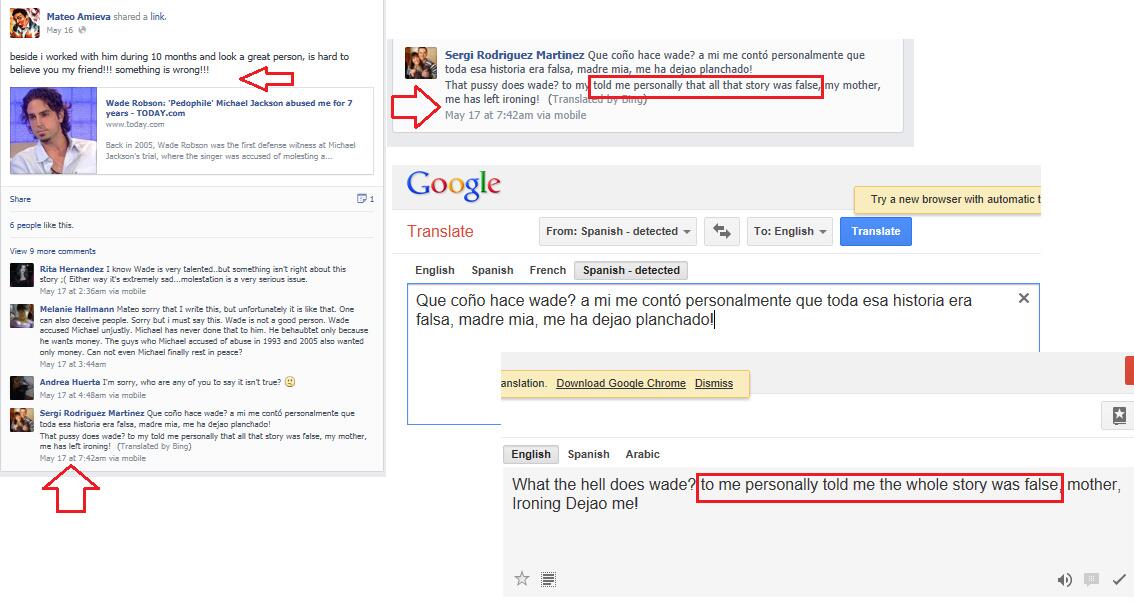Select English target language tab
This screenshot has width=1134, height=605.
click(531, 454)
